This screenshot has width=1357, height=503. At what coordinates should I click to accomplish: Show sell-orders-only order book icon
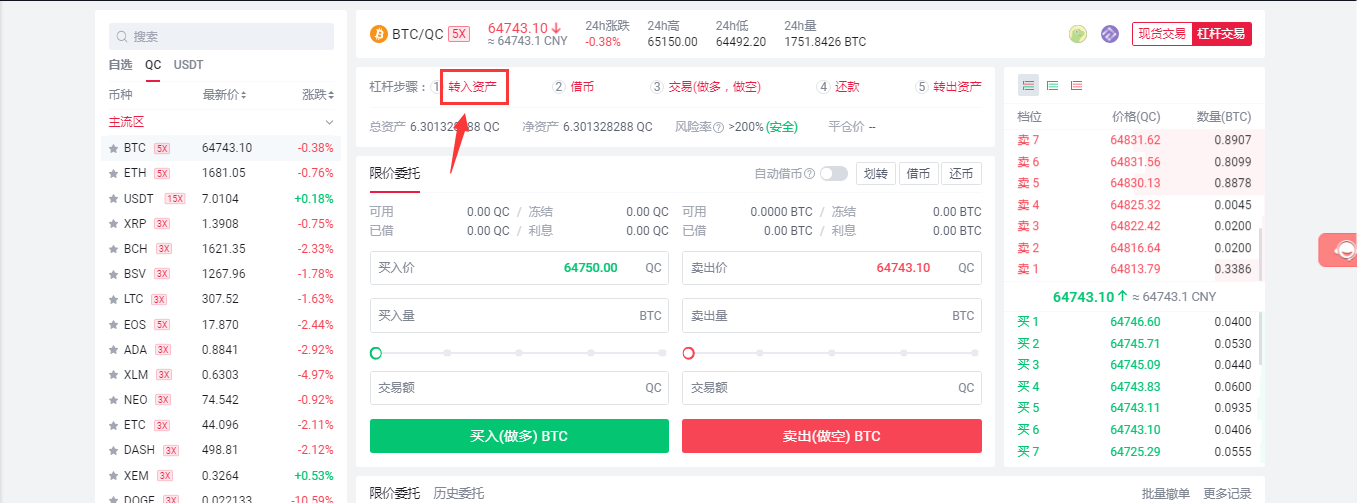pyautogui.click(x=1076, y=86)
